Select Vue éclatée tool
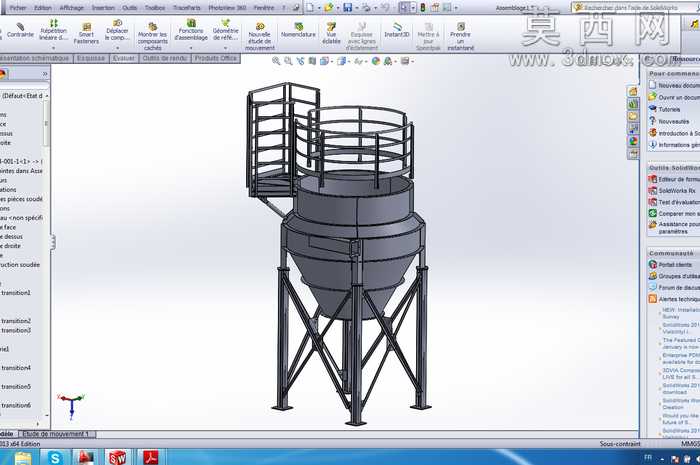 click(331, 33)
